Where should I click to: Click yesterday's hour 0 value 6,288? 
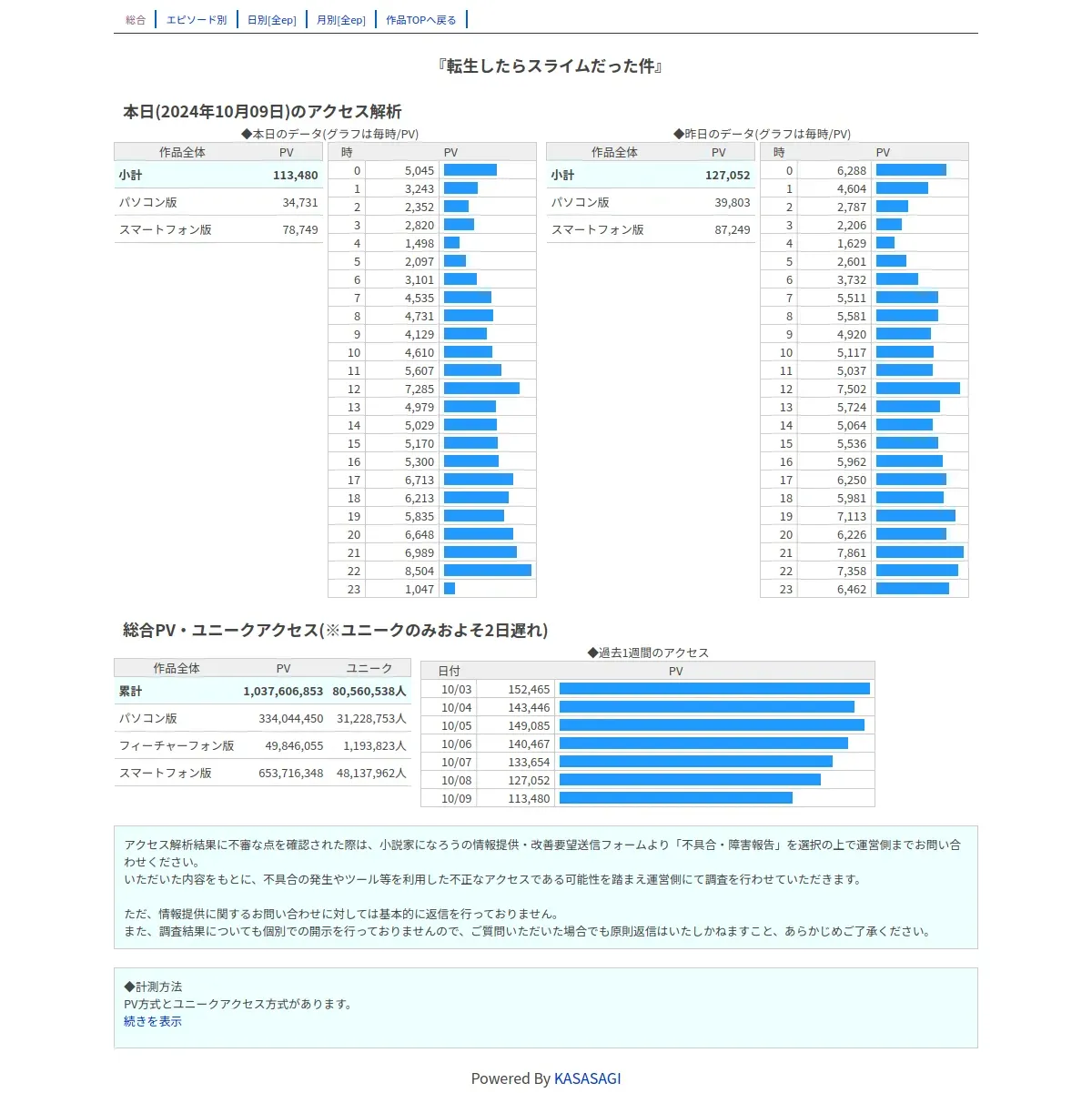click(x=852, y=171)
